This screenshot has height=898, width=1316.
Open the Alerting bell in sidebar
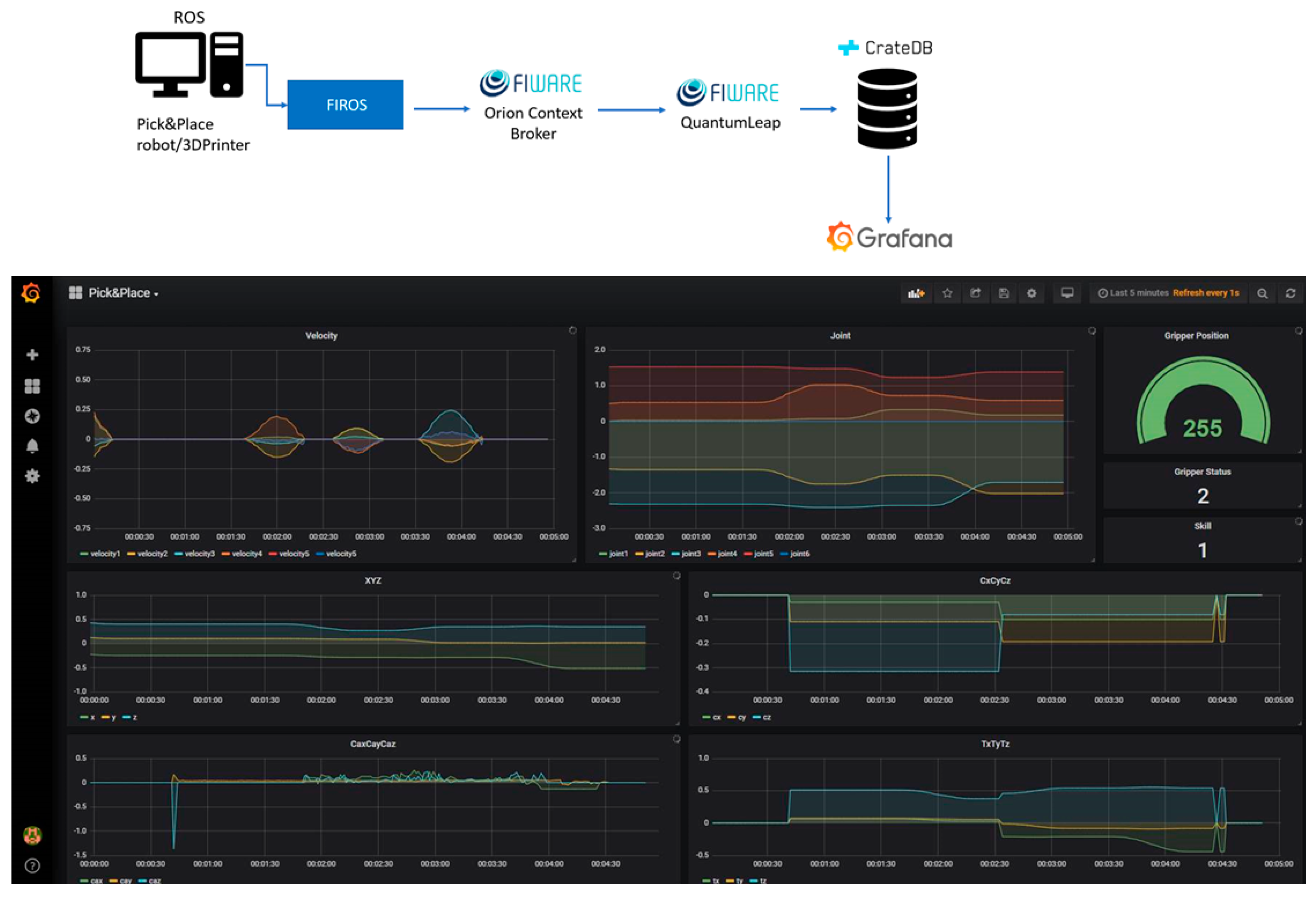(x=32, y=446)
